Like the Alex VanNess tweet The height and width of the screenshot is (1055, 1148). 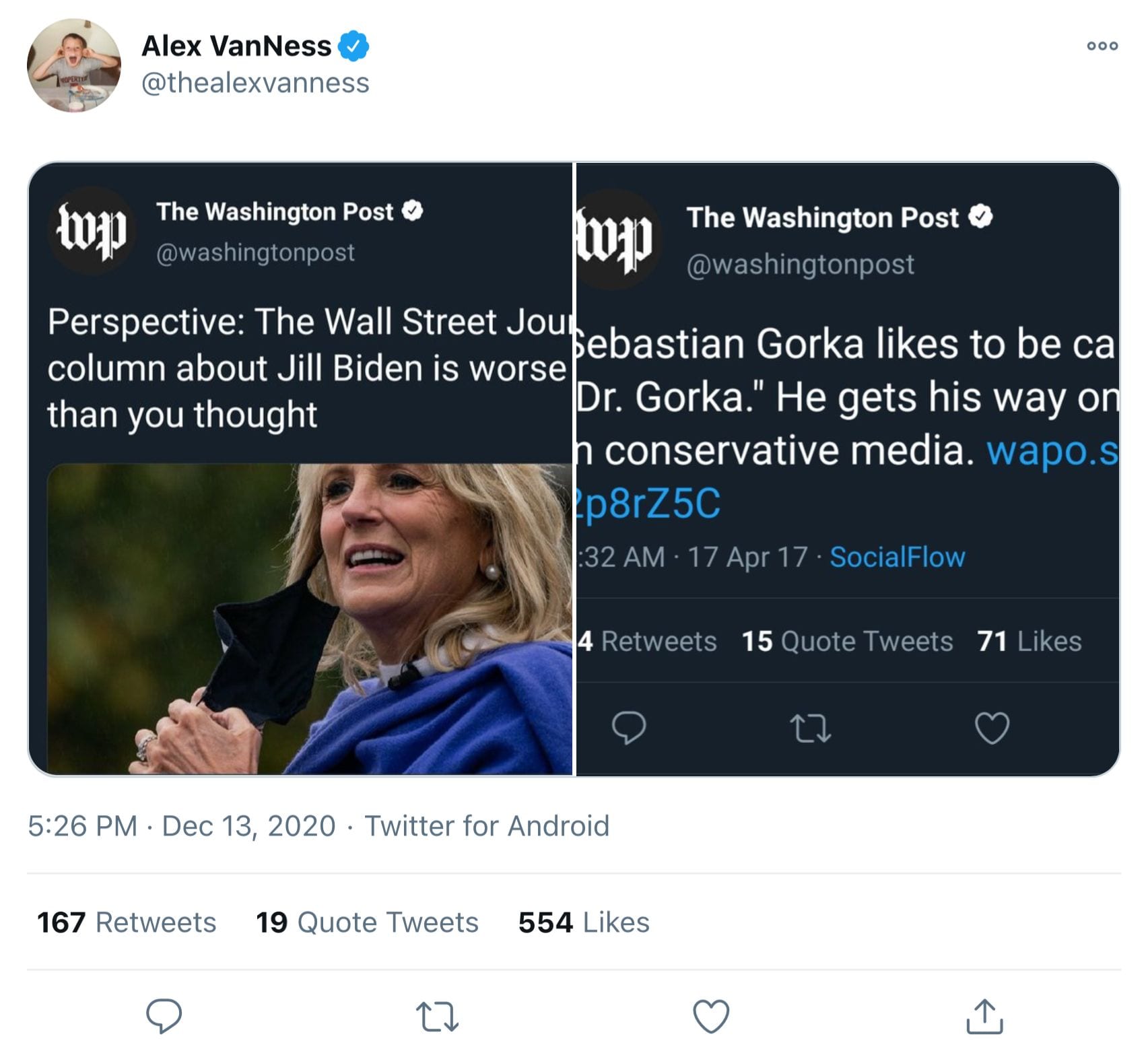pos(711,1016)
